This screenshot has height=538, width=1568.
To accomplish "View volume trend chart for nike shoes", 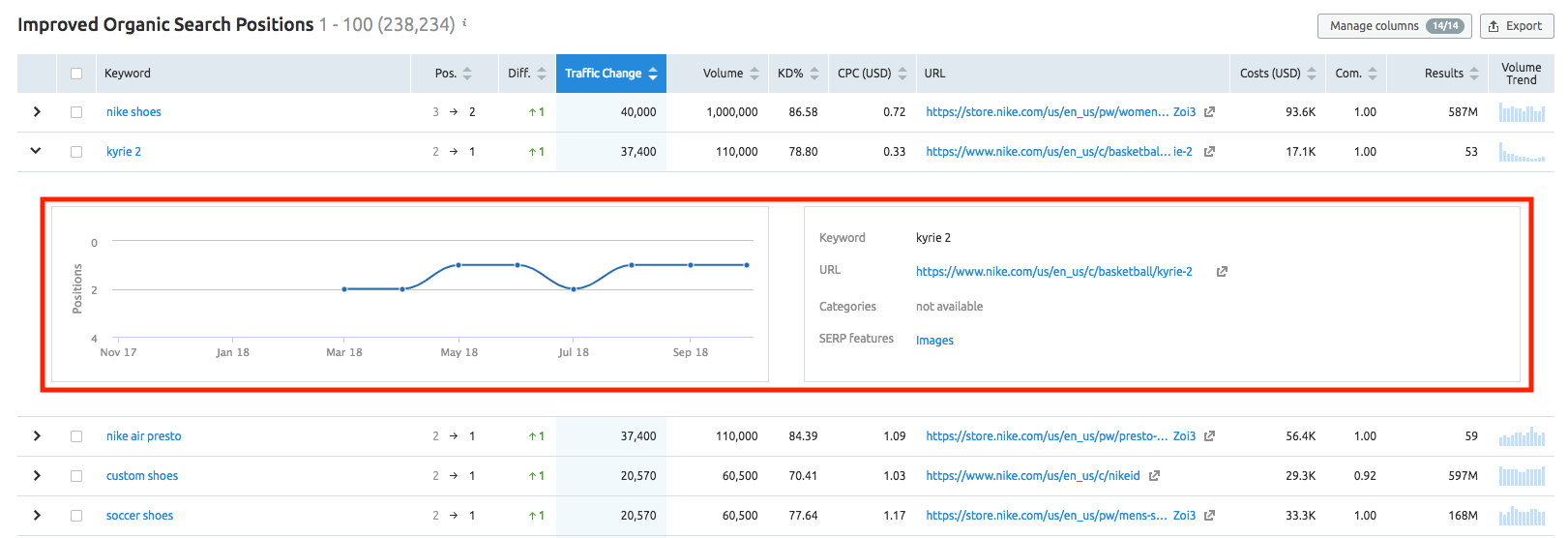I will [1522, 112].
